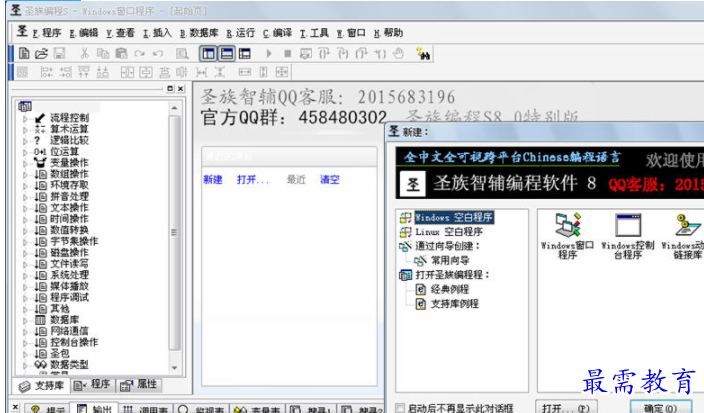
Task: Check 启动后不再显示此对话框 checkbox
Action: [399, 408]
